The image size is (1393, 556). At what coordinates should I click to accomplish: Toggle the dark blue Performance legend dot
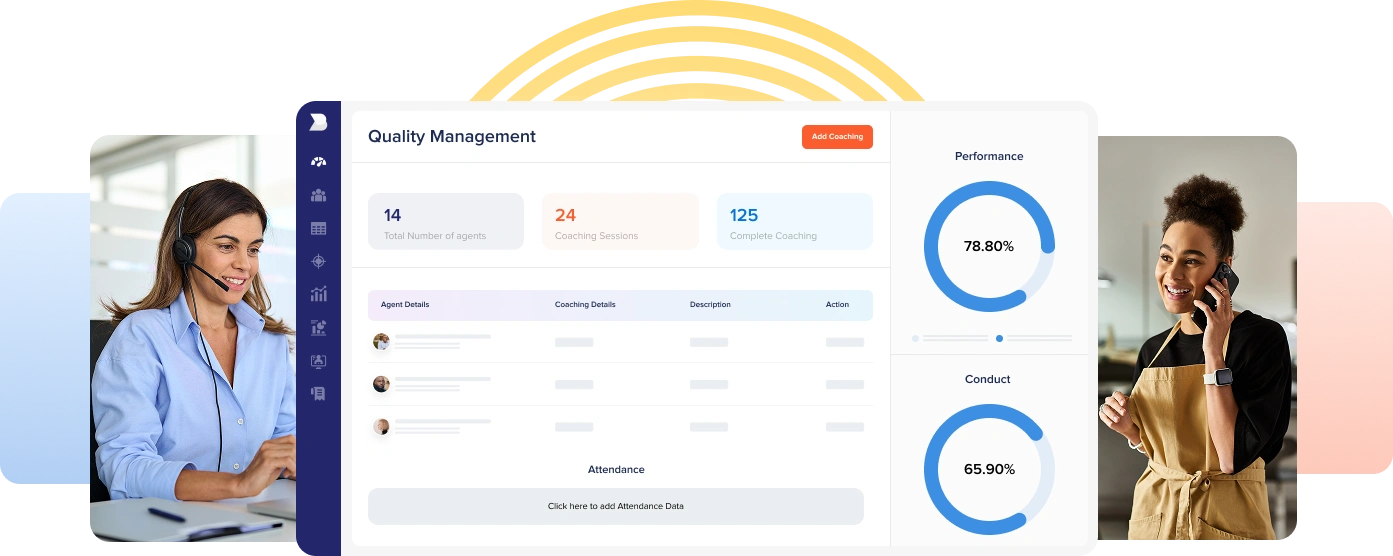click(x=999, y=338)
